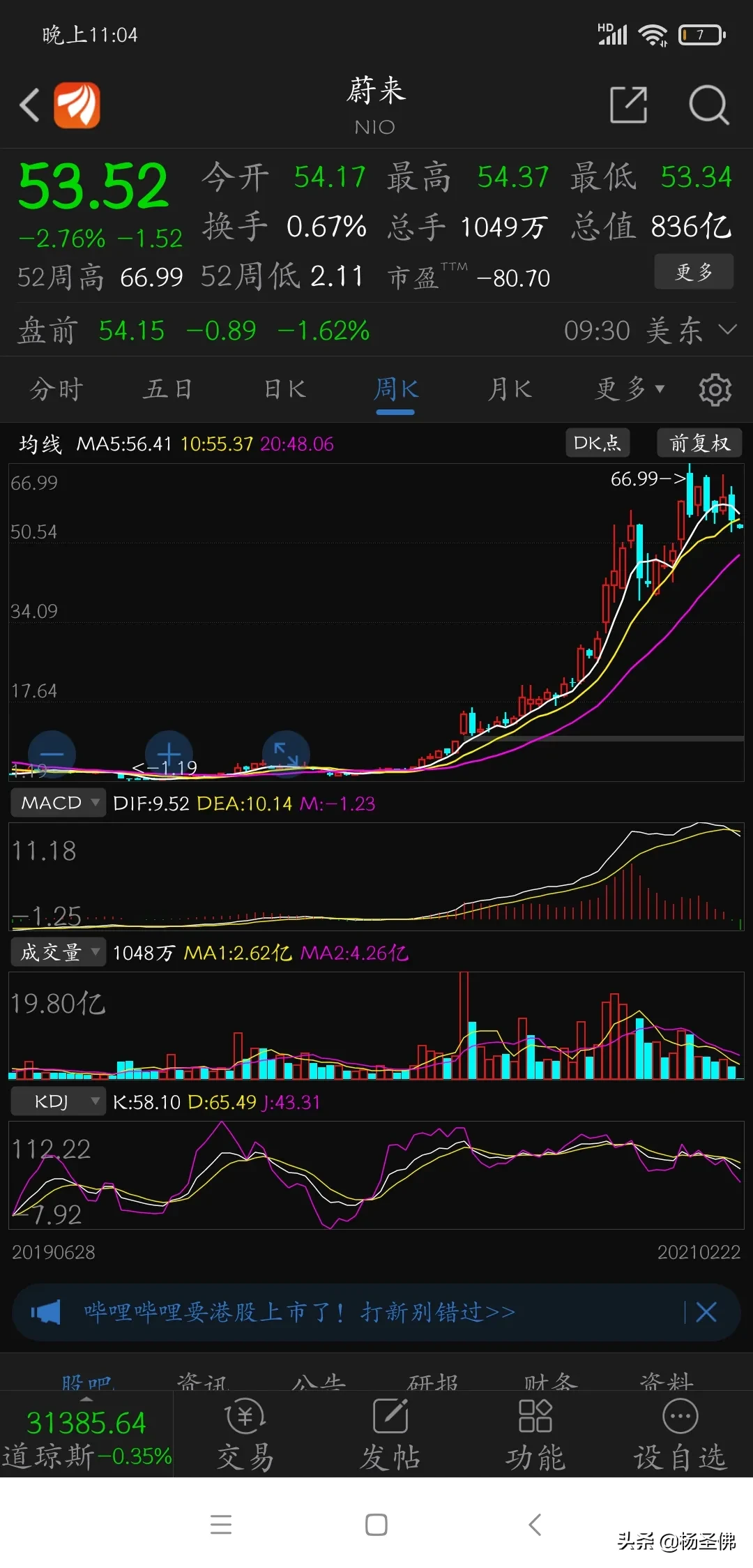This screenshot has width=753, height=1568.
Task: Tap 盘前 54.15 pre-market quote row
Action: [376, 330]
